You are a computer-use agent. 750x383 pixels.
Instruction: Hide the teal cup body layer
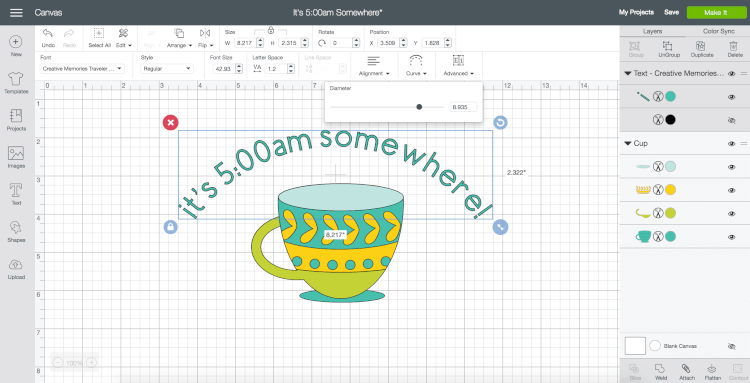pos(731,237)
